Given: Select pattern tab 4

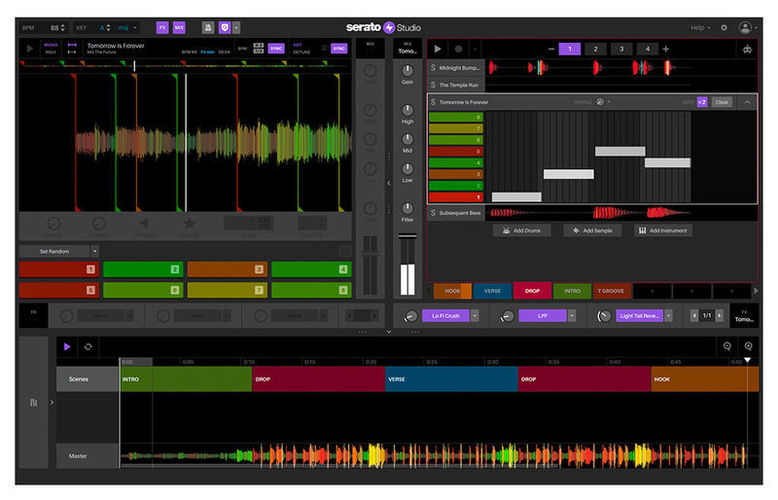Looking at the screenshot, I should tap(647, 49).
